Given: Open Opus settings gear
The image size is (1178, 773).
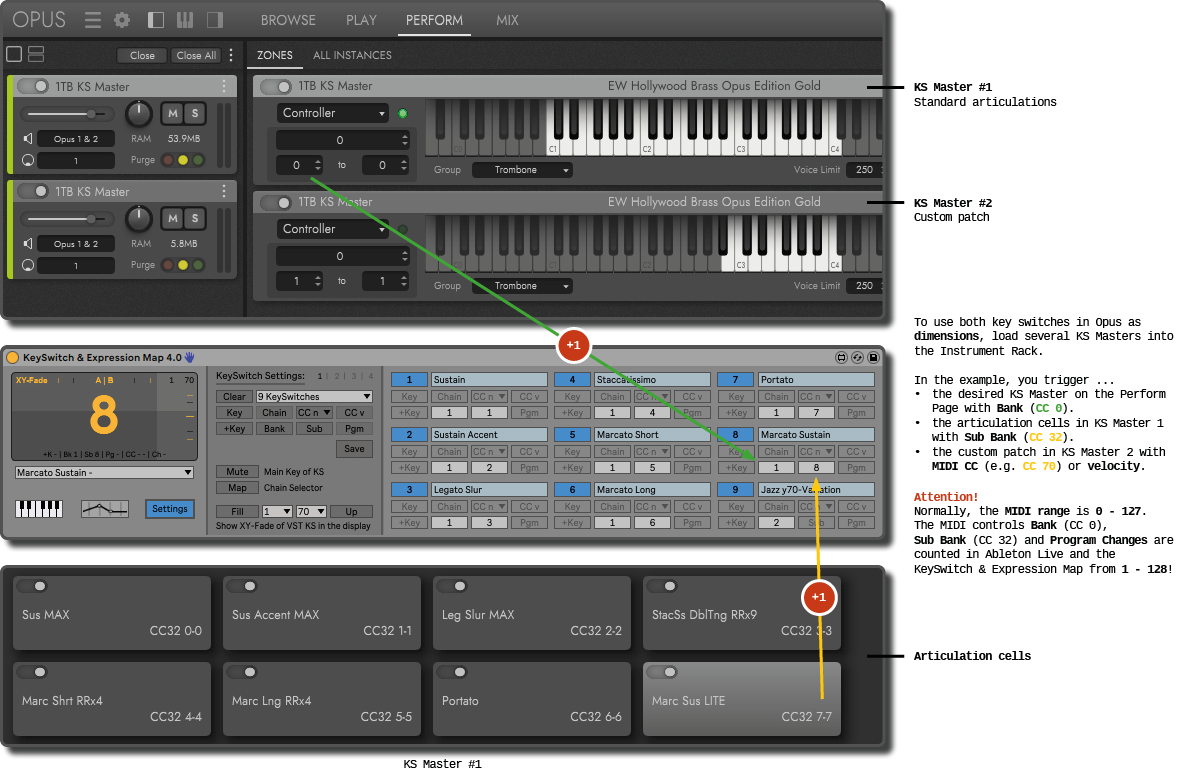Looking at the screenshot, I should (122, 20).
